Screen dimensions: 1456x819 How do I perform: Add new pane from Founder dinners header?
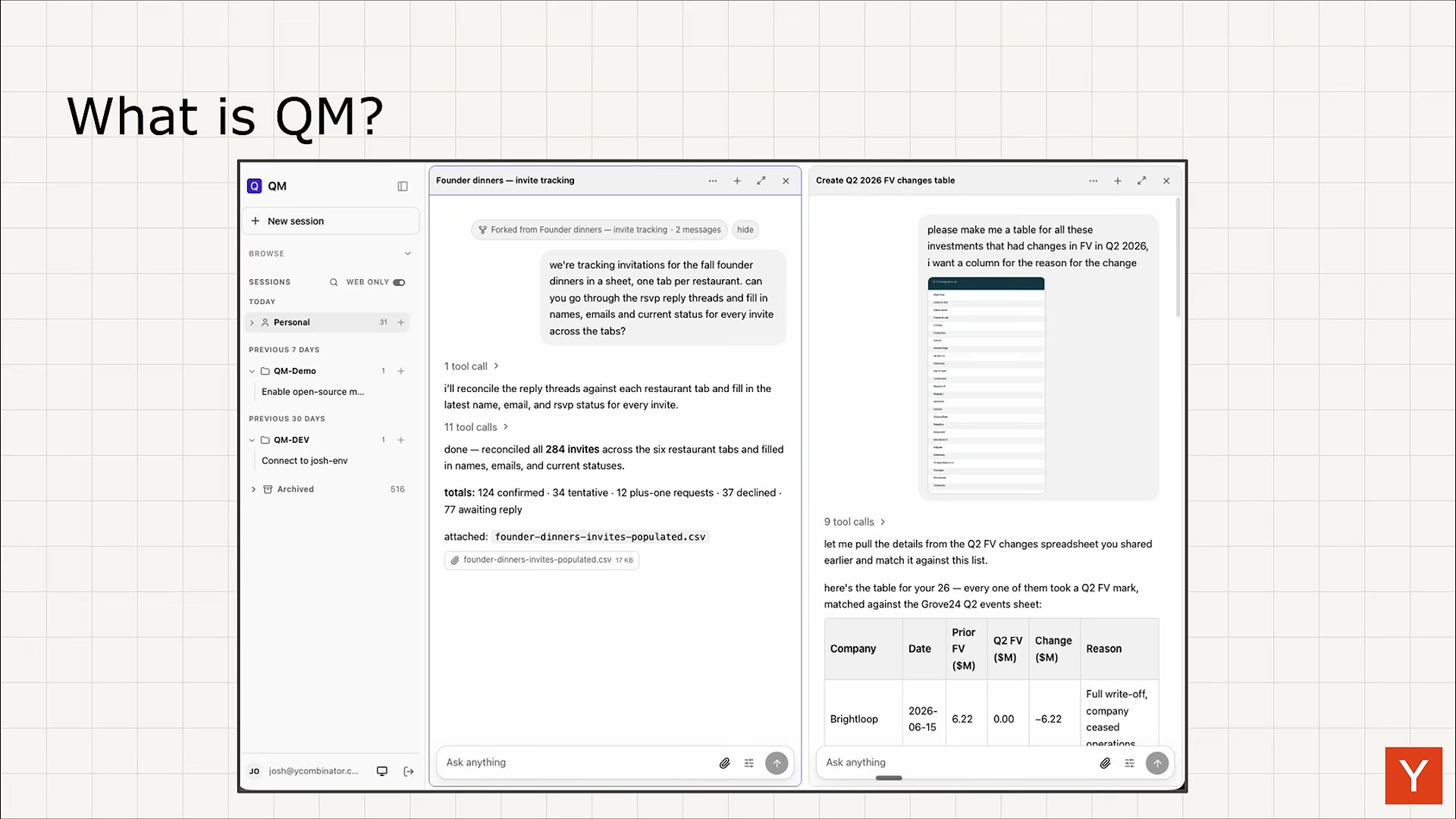click(x=737, y=181)
